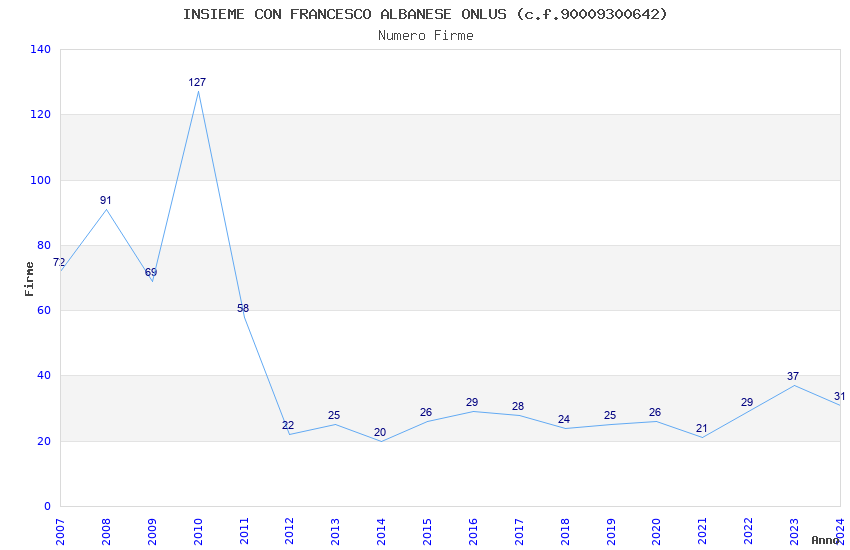The width and height of the screenshot is (850, 550).
Task: Click x-axis year label 2010
Action: tap(198, 532)
